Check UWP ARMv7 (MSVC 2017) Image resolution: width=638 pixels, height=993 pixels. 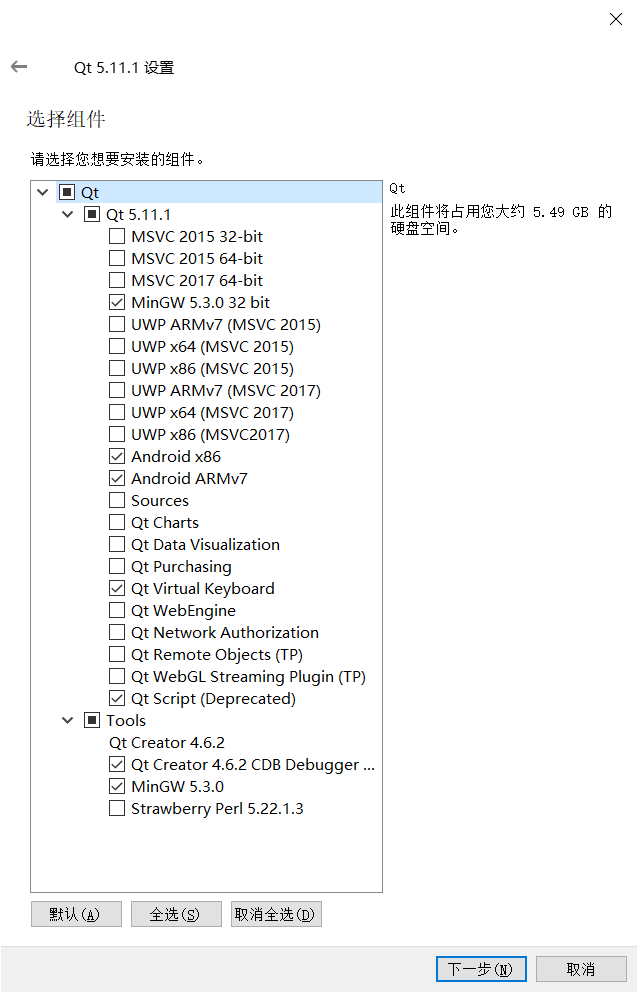pyautogui.click(x=117, y=391)
